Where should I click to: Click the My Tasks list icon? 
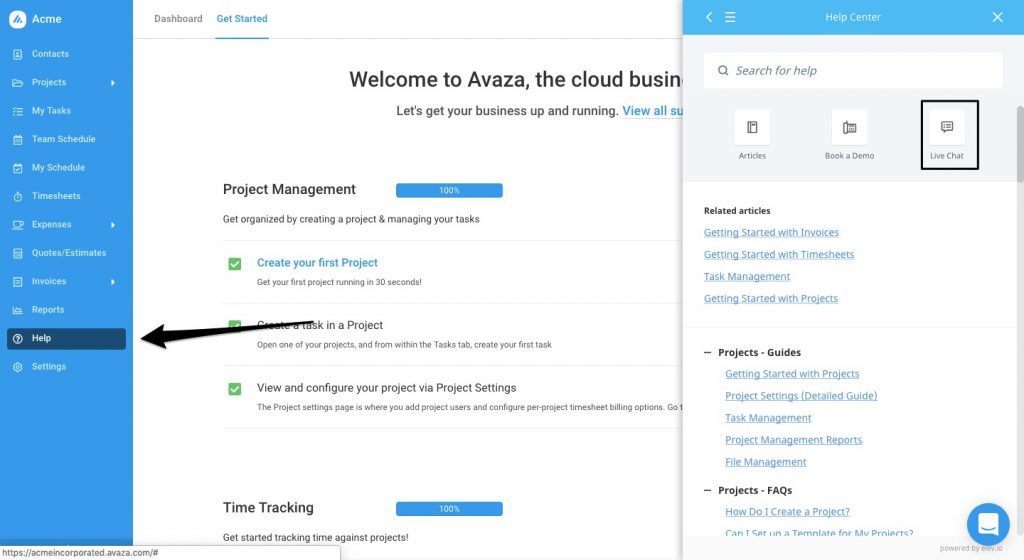(x=18, y=112)
